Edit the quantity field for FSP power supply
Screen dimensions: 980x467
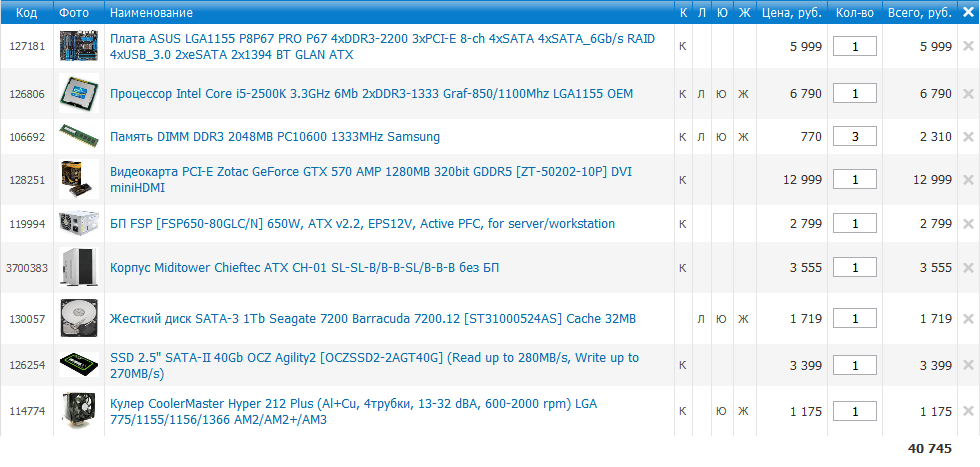coord(855,223)
